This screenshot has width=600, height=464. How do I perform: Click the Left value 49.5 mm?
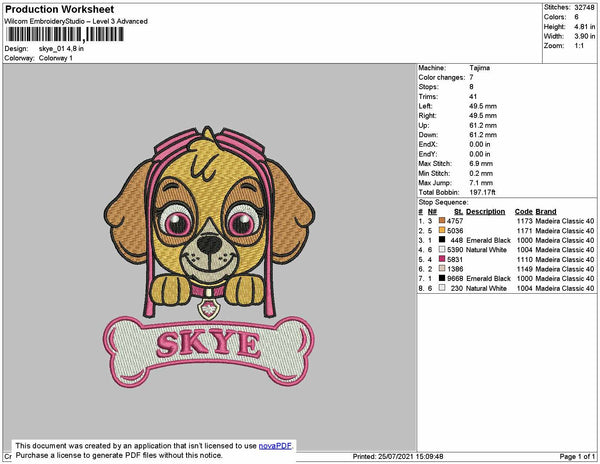click(483, 106)
